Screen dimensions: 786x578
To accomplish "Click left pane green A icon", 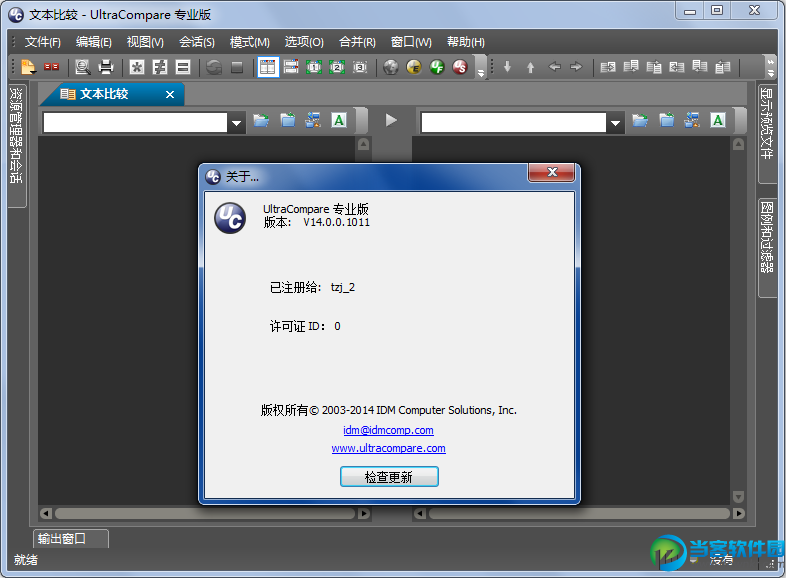I will tap(339, 120).
